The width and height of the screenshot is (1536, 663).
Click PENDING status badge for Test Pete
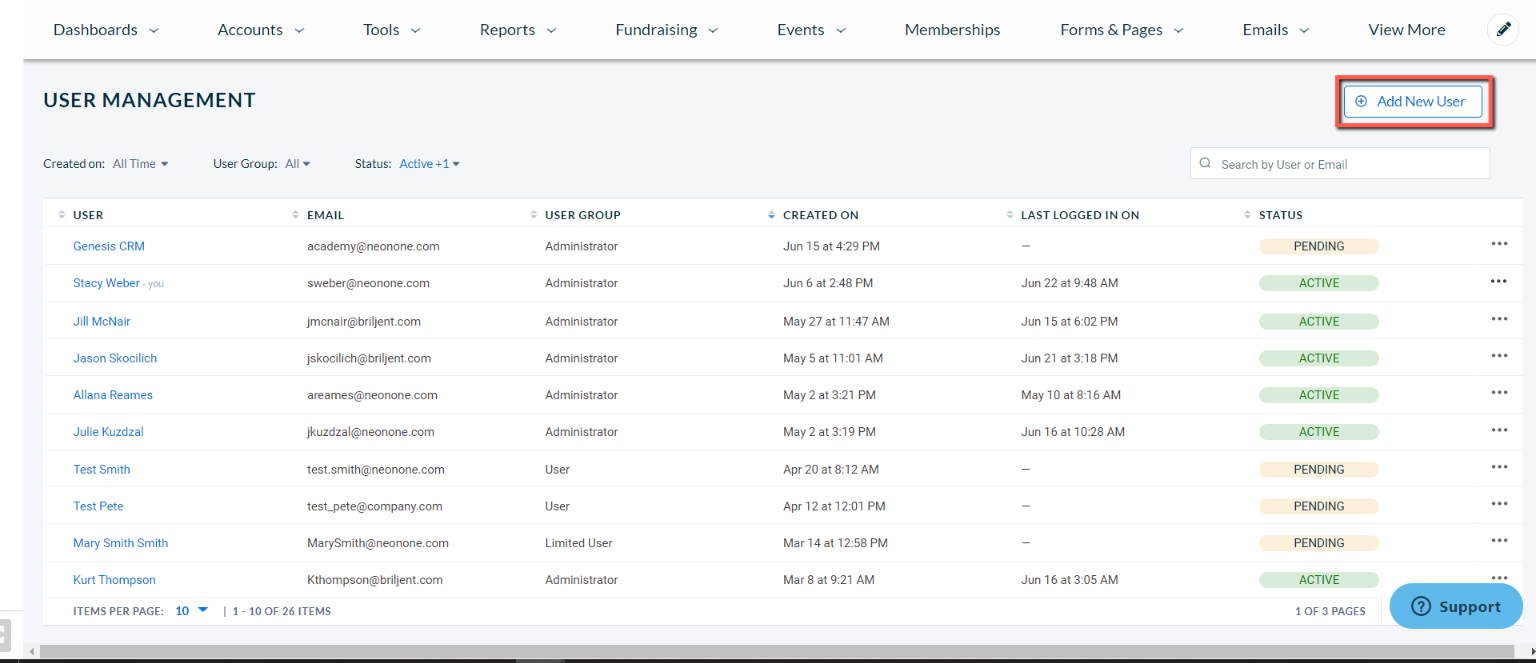[1319, 506]
